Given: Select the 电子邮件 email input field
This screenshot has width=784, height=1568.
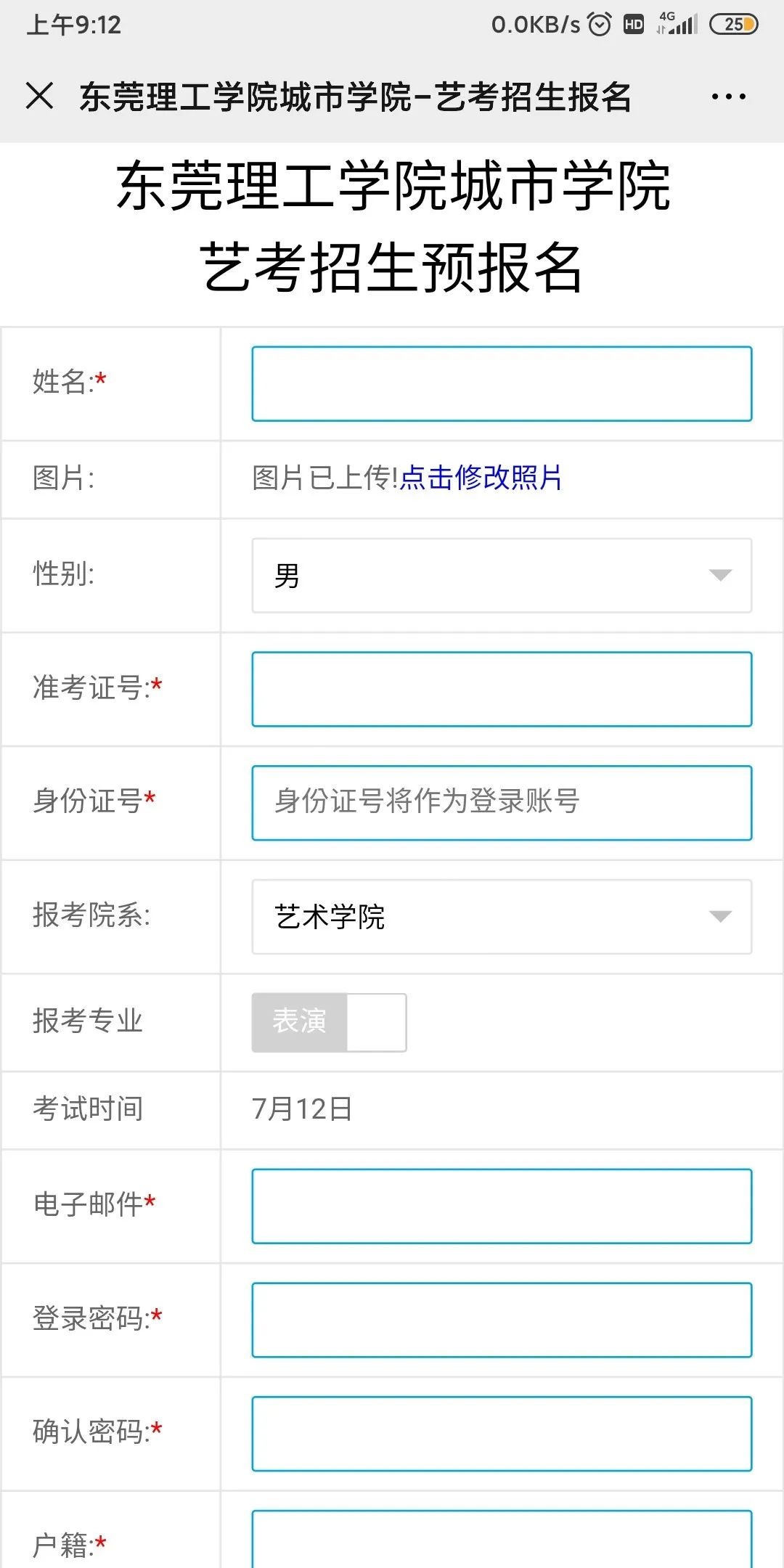Looking at the screenshot, I should 502,1206.
